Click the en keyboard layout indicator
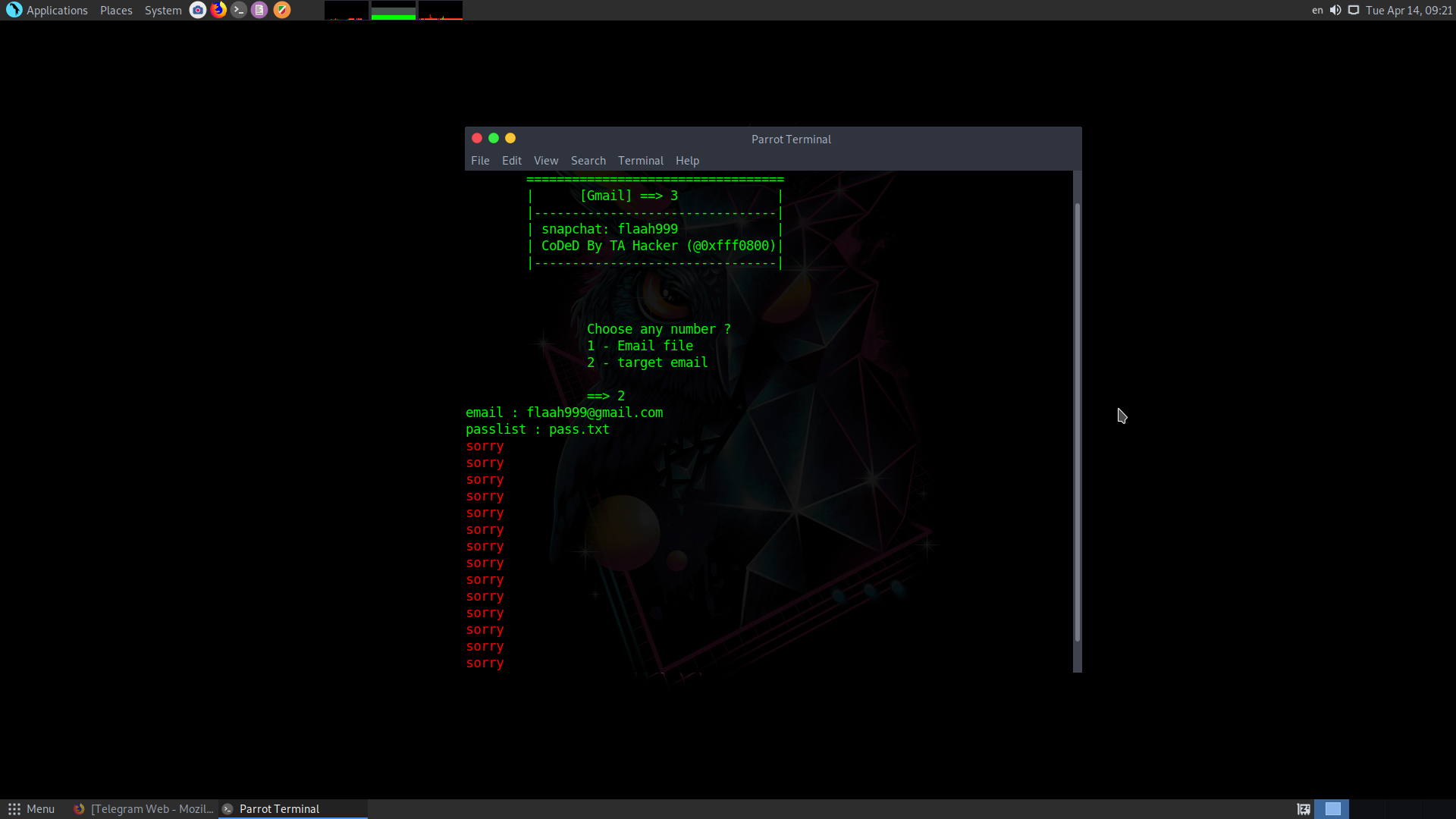 (1317, 10)
